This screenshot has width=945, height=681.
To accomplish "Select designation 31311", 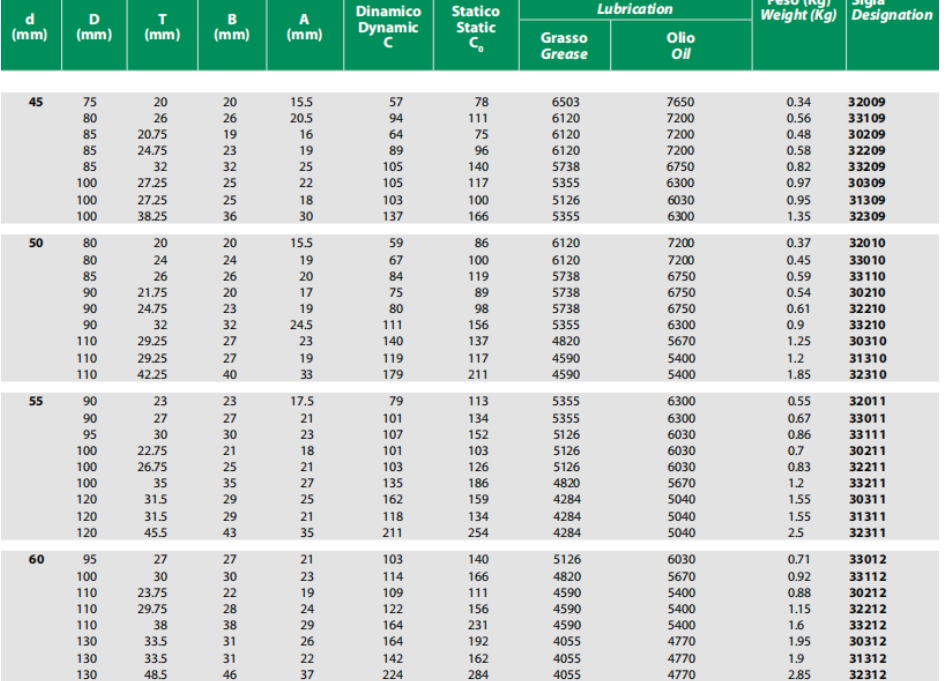I will [x=867, y=517].
